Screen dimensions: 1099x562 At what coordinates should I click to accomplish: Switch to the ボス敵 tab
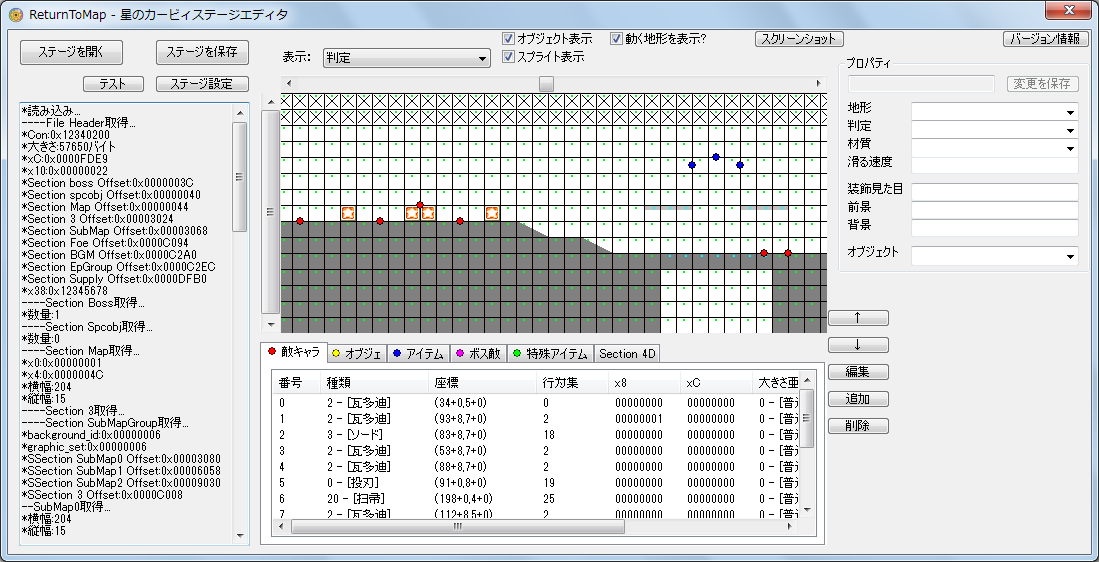(478, 354)
